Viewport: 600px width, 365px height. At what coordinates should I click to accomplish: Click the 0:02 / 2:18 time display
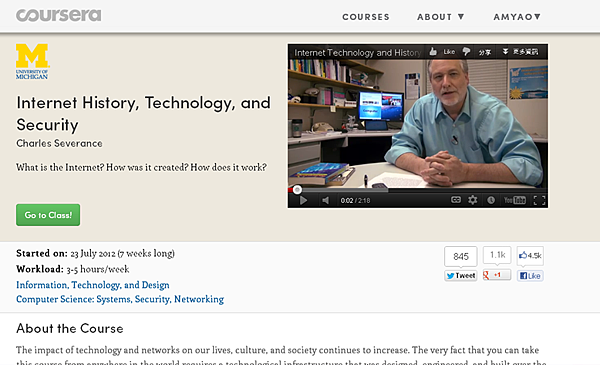tap(355, 200)
